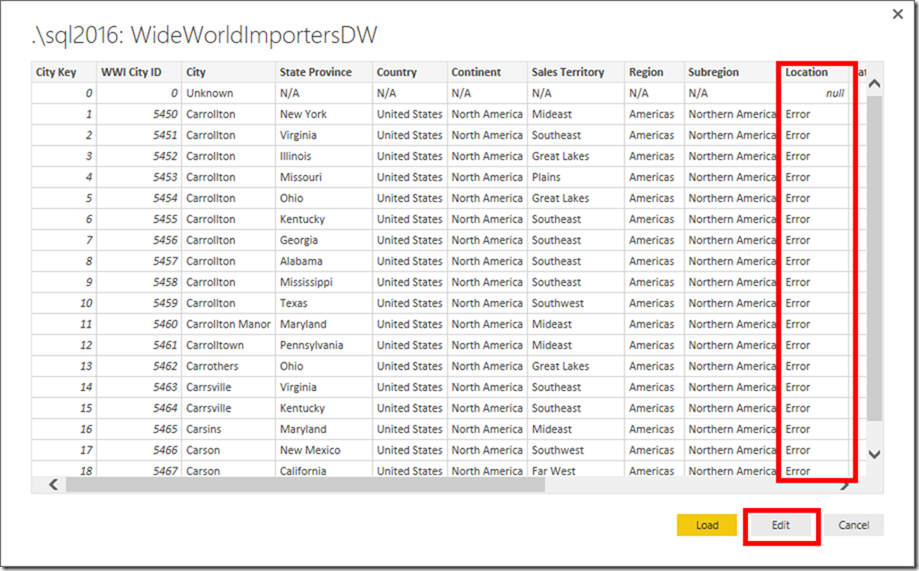Click the New York state cell
The width and height of the screenshot is (919, 571).
[324, 114]
